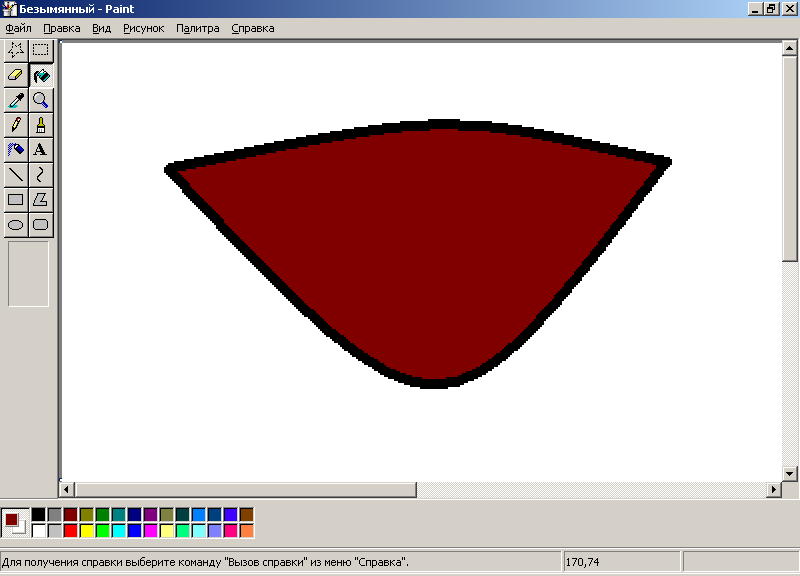The image size is (800, 576).
Task: Select the Rounded Rectangle tool
Action: (x=41, y=224)
